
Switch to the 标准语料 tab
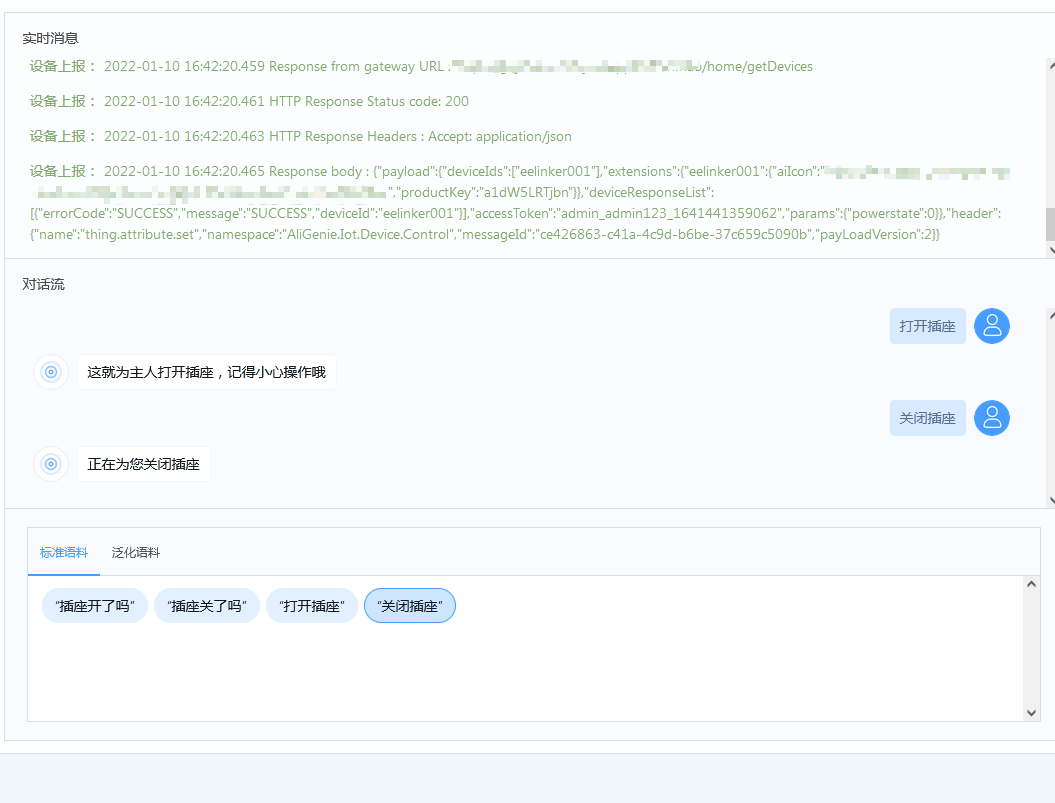(x=63, y=553)
